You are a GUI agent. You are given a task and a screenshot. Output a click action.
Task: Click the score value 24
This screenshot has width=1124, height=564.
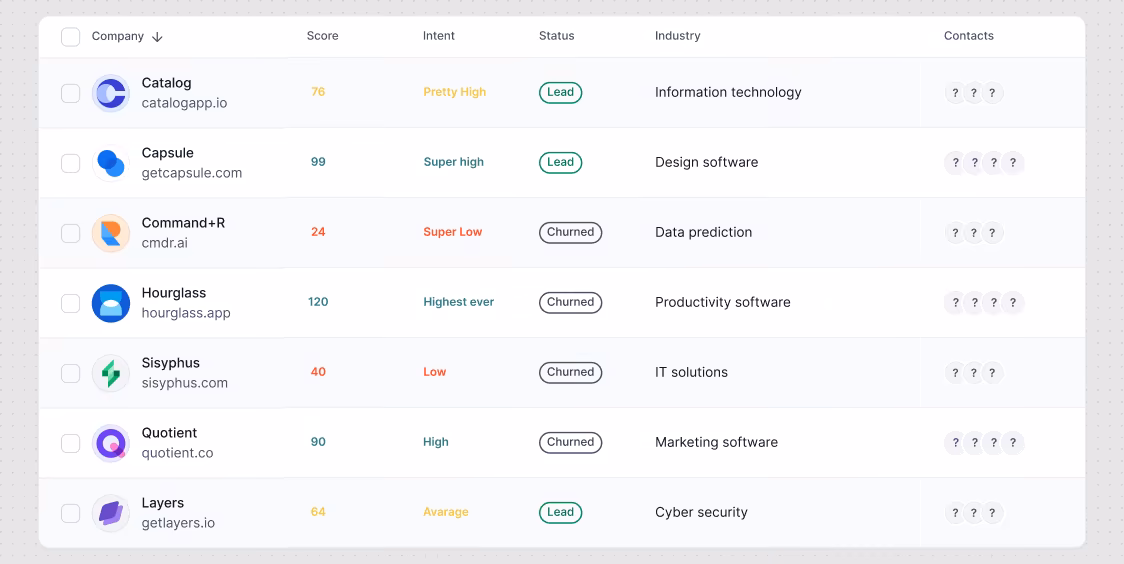point(318,232)
